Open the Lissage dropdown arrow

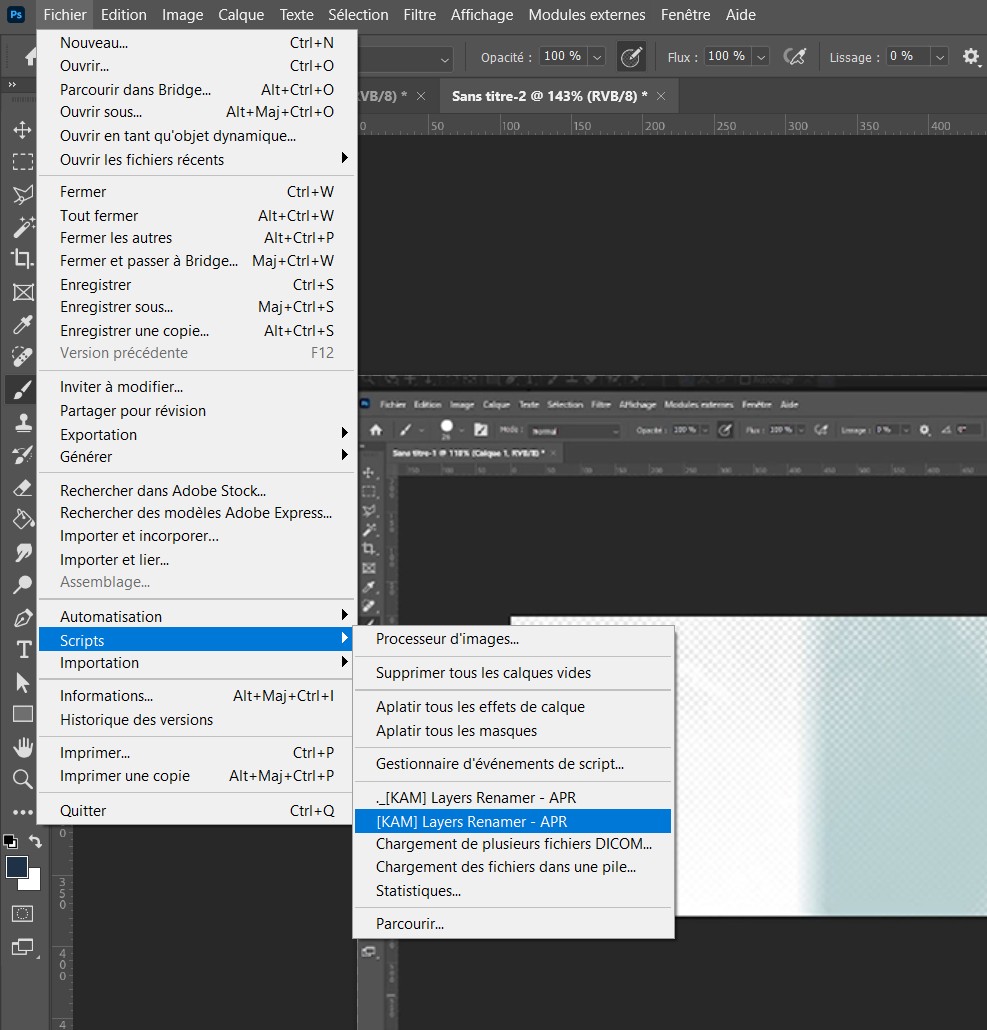click(940, 57)
